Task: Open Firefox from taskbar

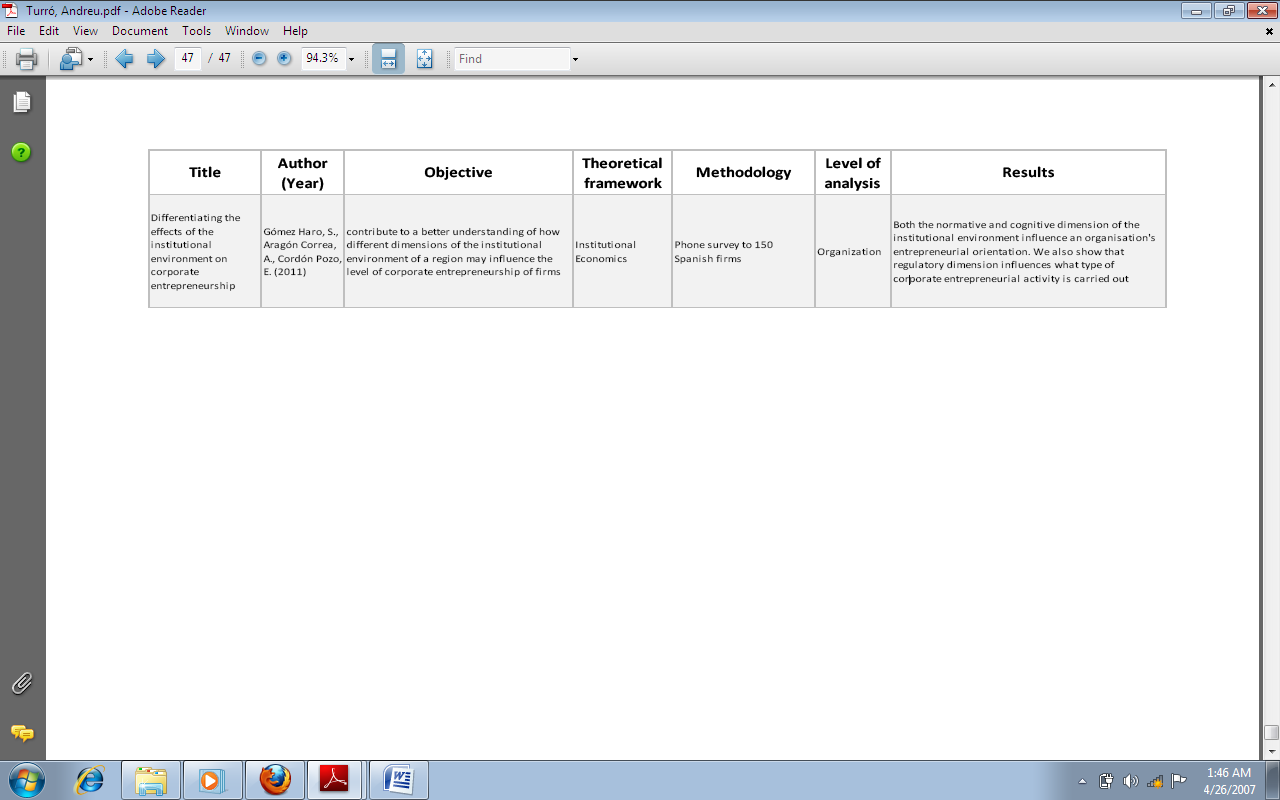Action: coord(274,779)
